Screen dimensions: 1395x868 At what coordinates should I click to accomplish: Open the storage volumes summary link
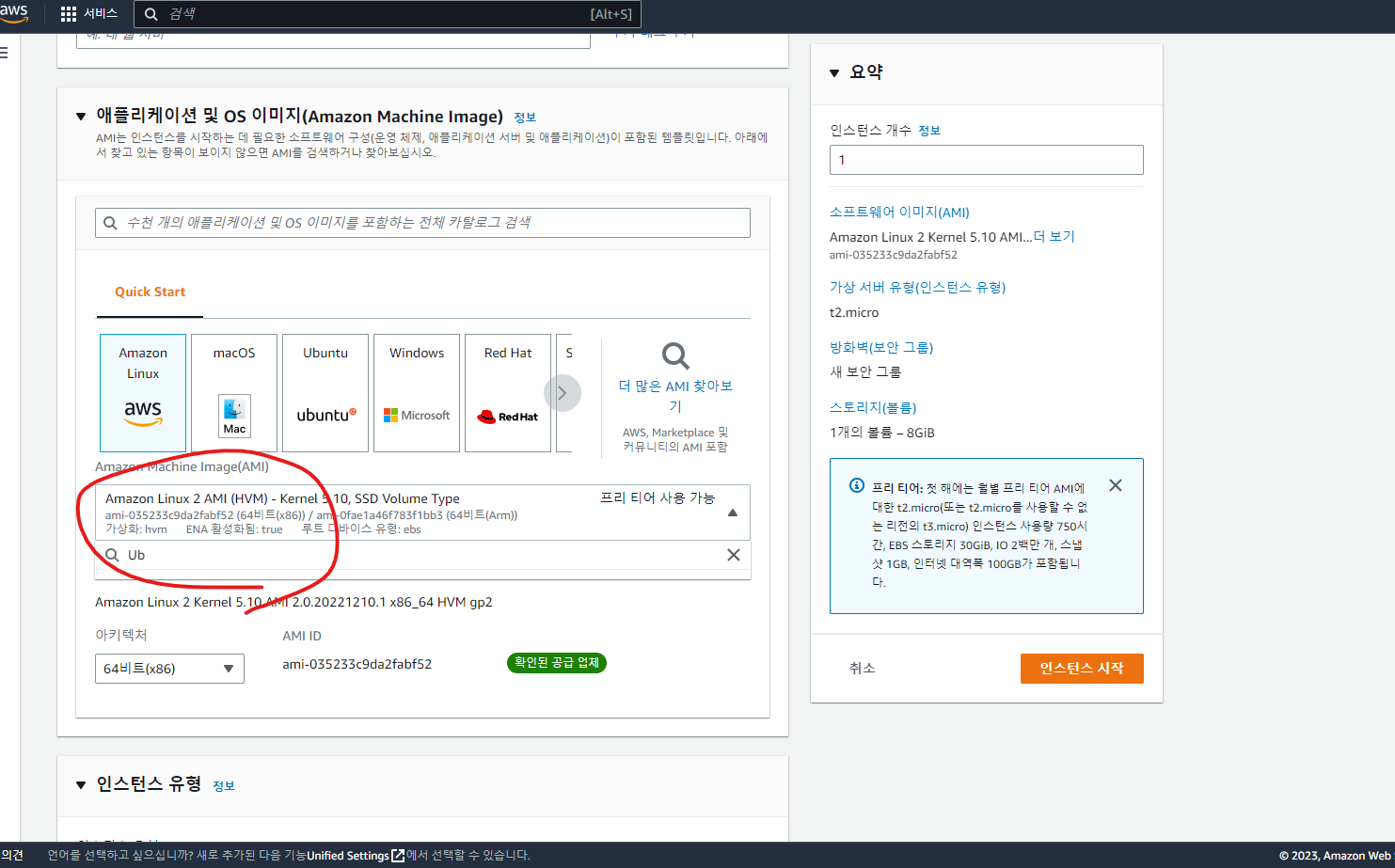click(x=873, y=408)
